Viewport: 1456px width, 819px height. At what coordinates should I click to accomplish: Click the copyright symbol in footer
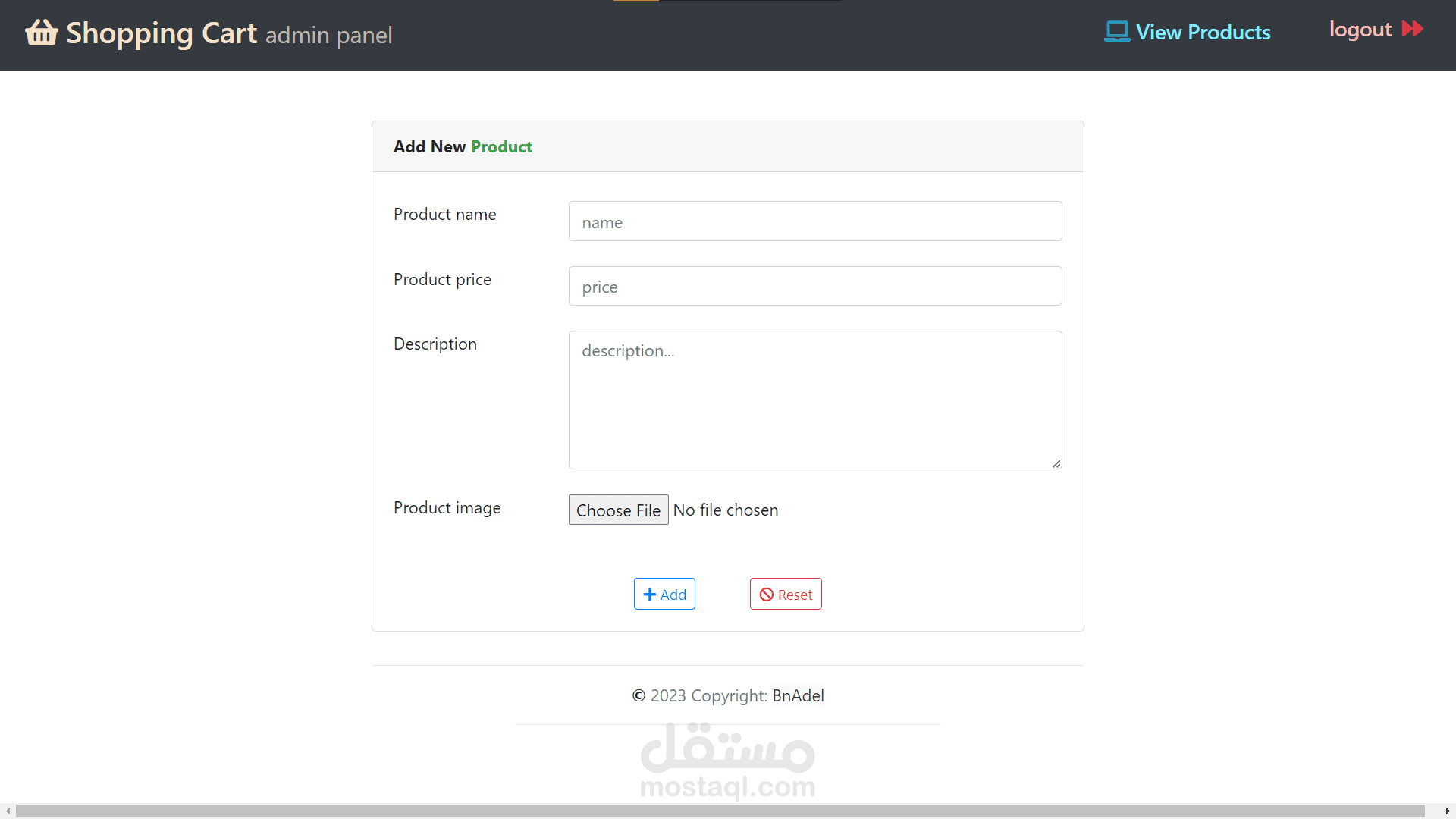pyautogui.click(x=639, y=695)
